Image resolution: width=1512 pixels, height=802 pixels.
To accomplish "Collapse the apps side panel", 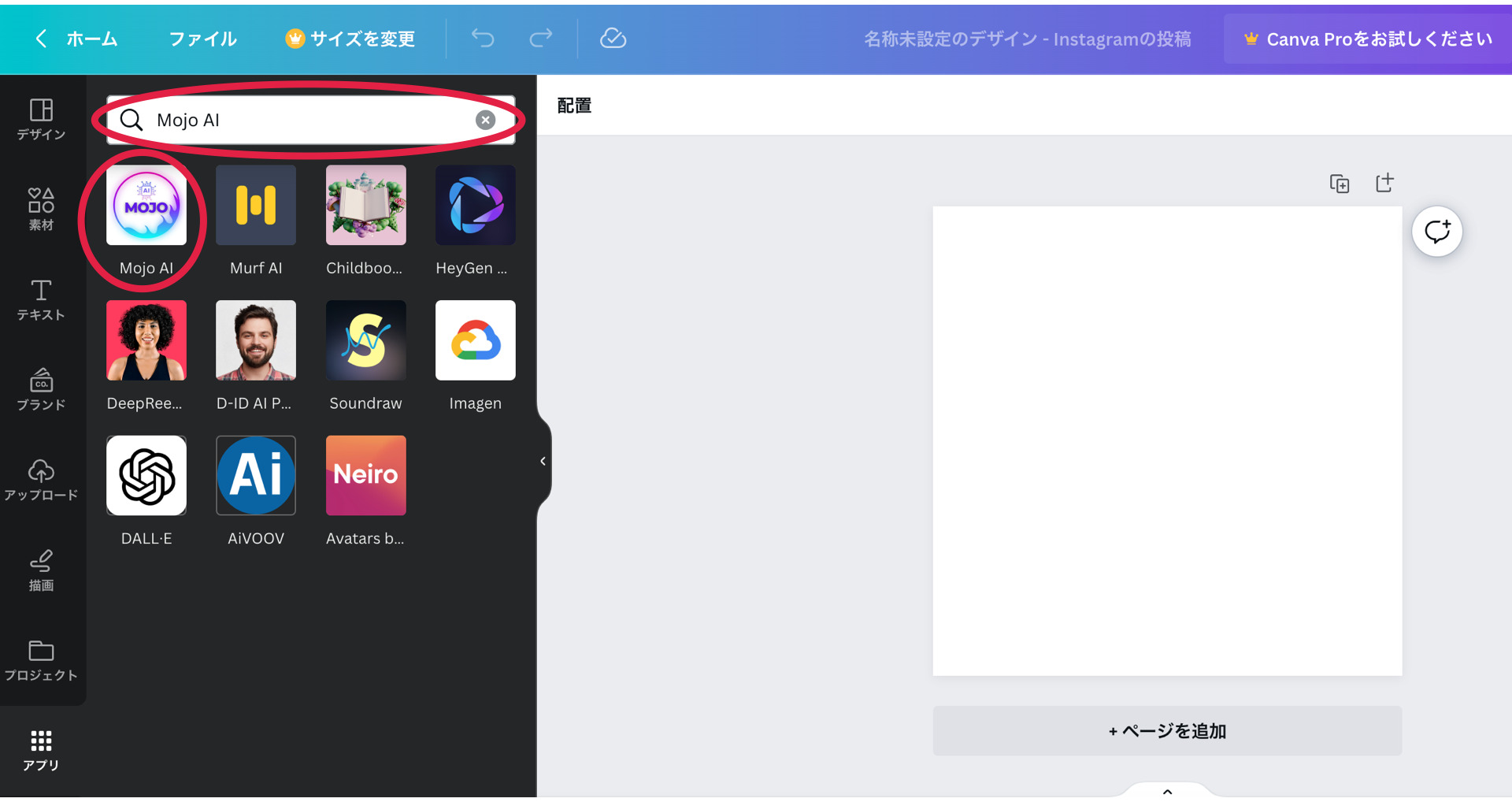I will click(x=543, y=461).
